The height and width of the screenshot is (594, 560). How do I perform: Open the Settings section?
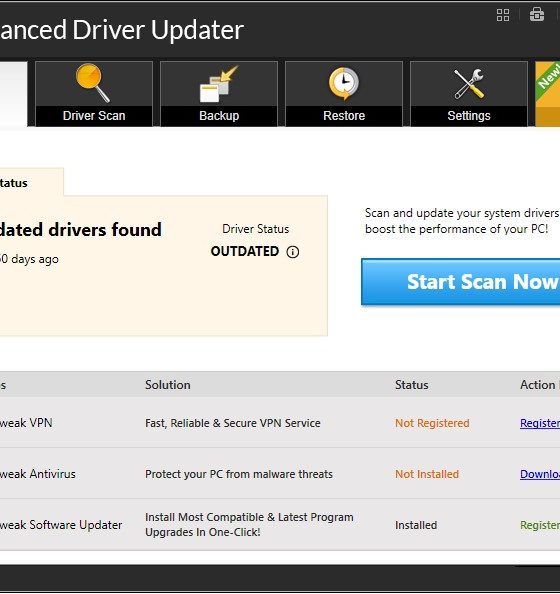point(469,94)
